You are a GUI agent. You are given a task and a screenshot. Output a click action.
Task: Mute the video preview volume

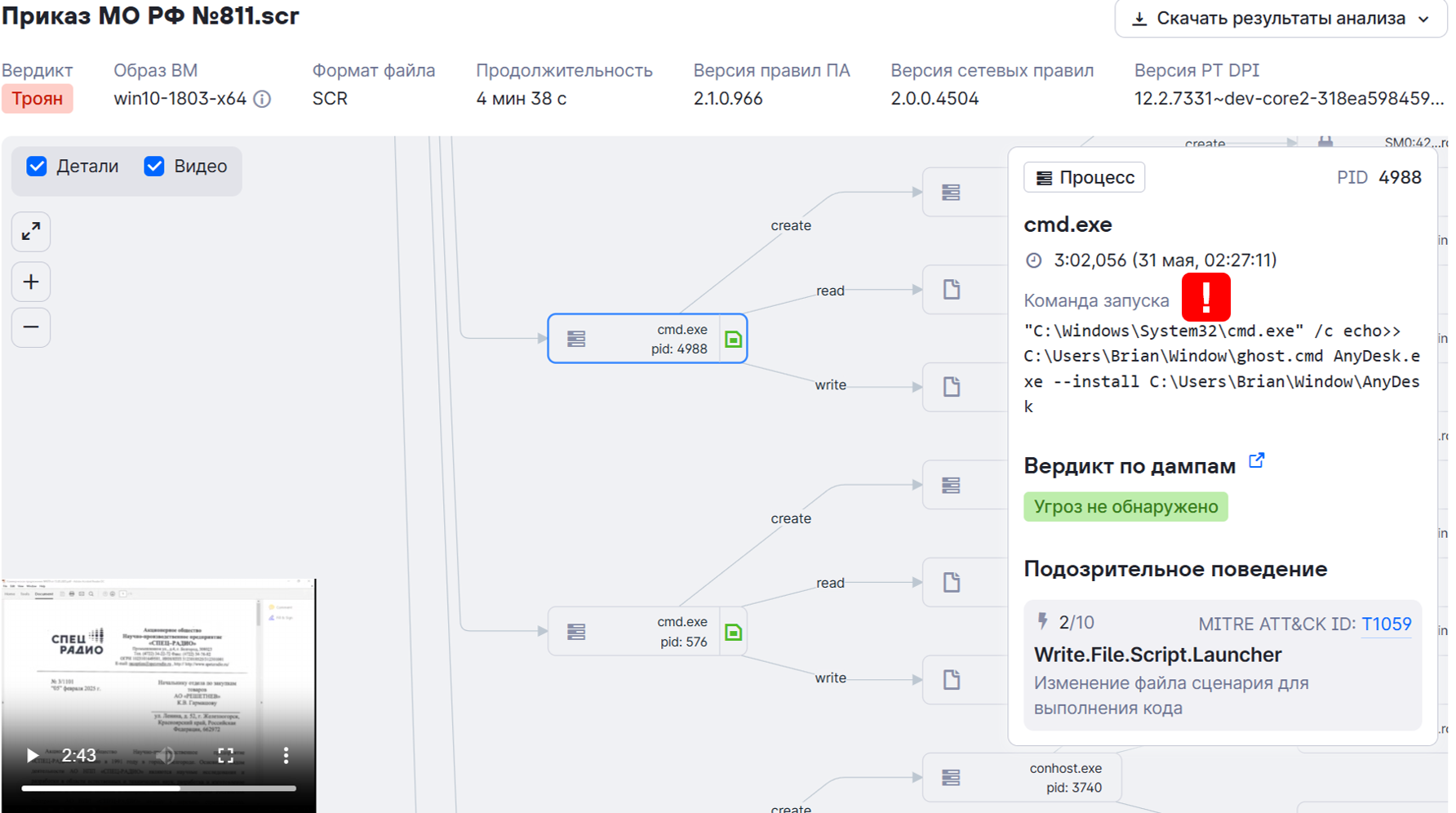pos(166,755)
